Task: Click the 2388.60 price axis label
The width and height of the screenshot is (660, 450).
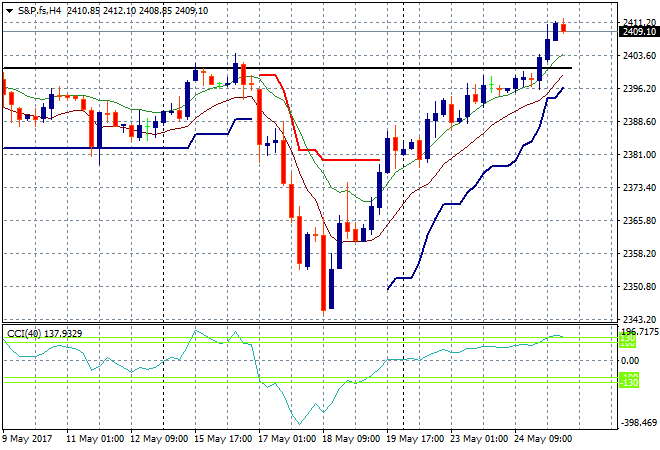Action: pyautogui.click(x=639, y=122)
